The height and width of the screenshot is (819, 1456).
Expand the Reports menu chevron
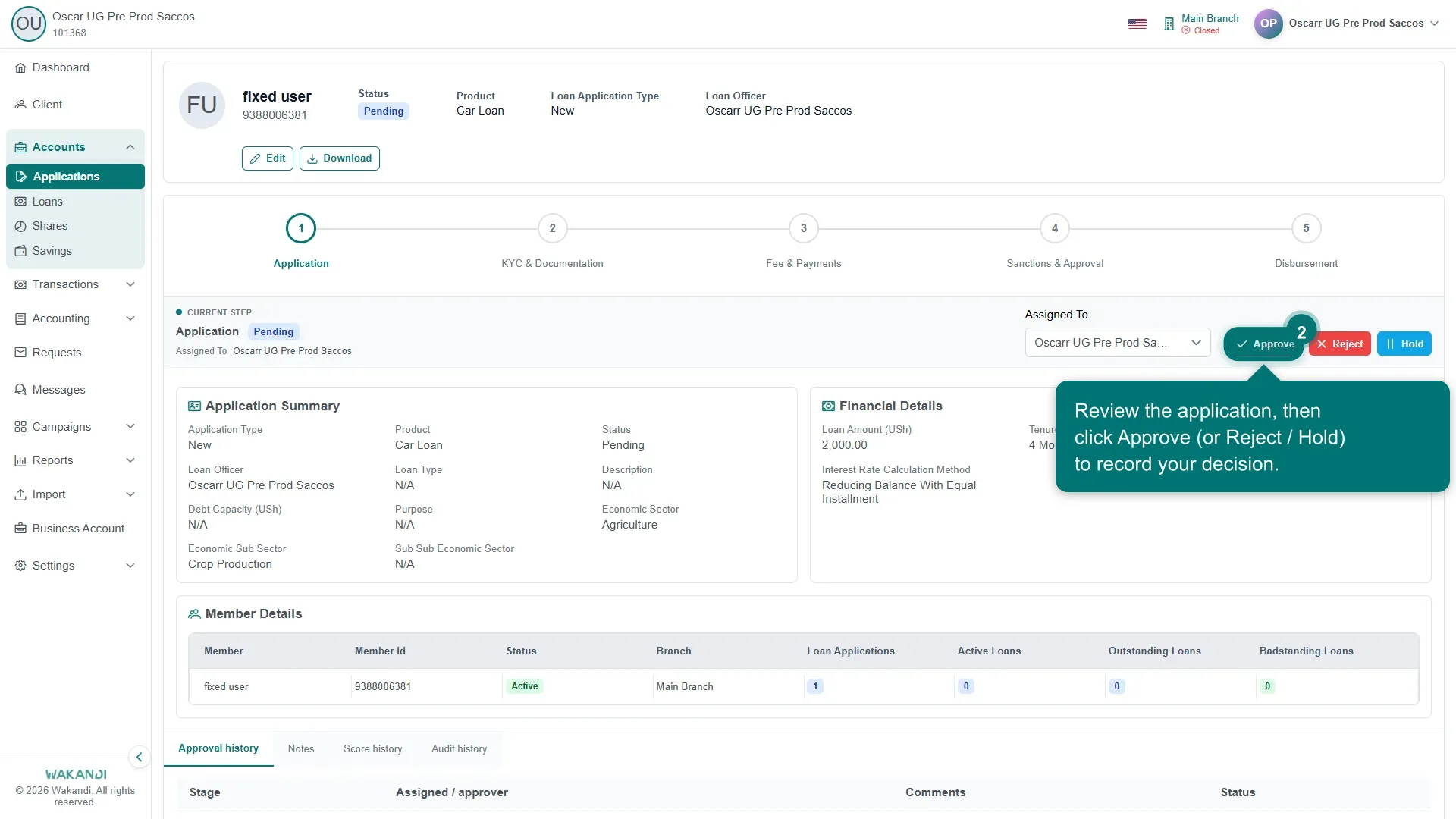pos(130,460)
